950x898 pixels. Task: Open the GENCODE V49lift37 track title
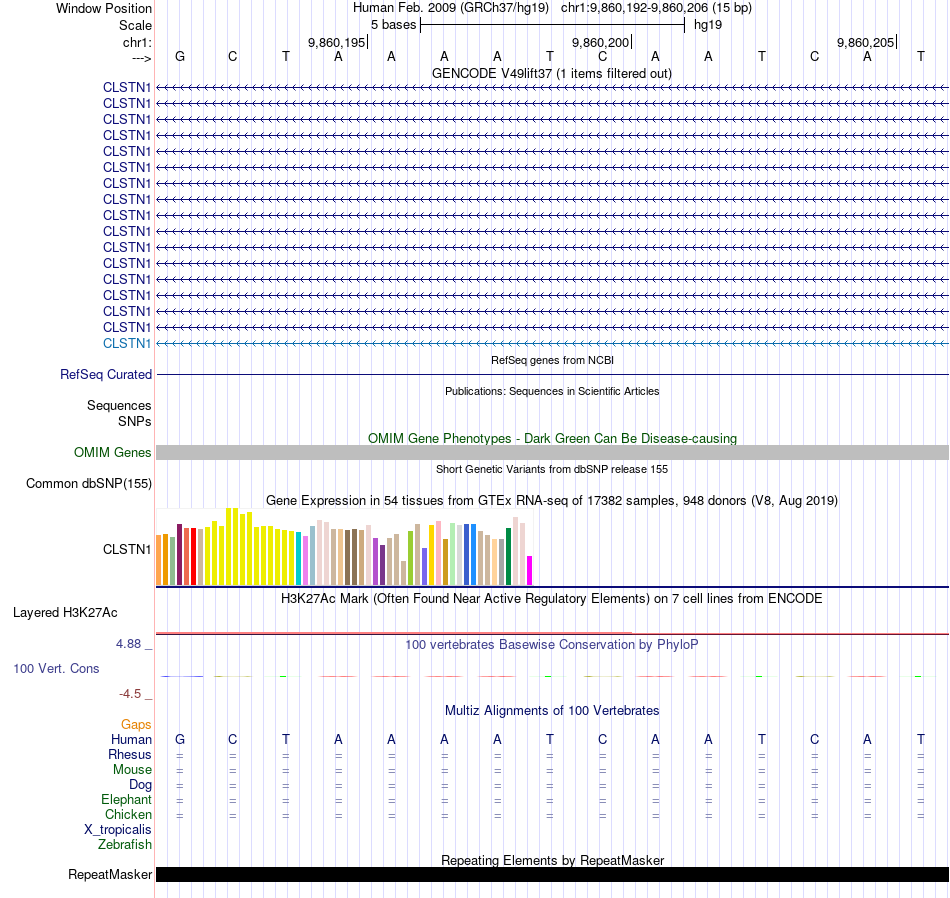pos(551,73)
